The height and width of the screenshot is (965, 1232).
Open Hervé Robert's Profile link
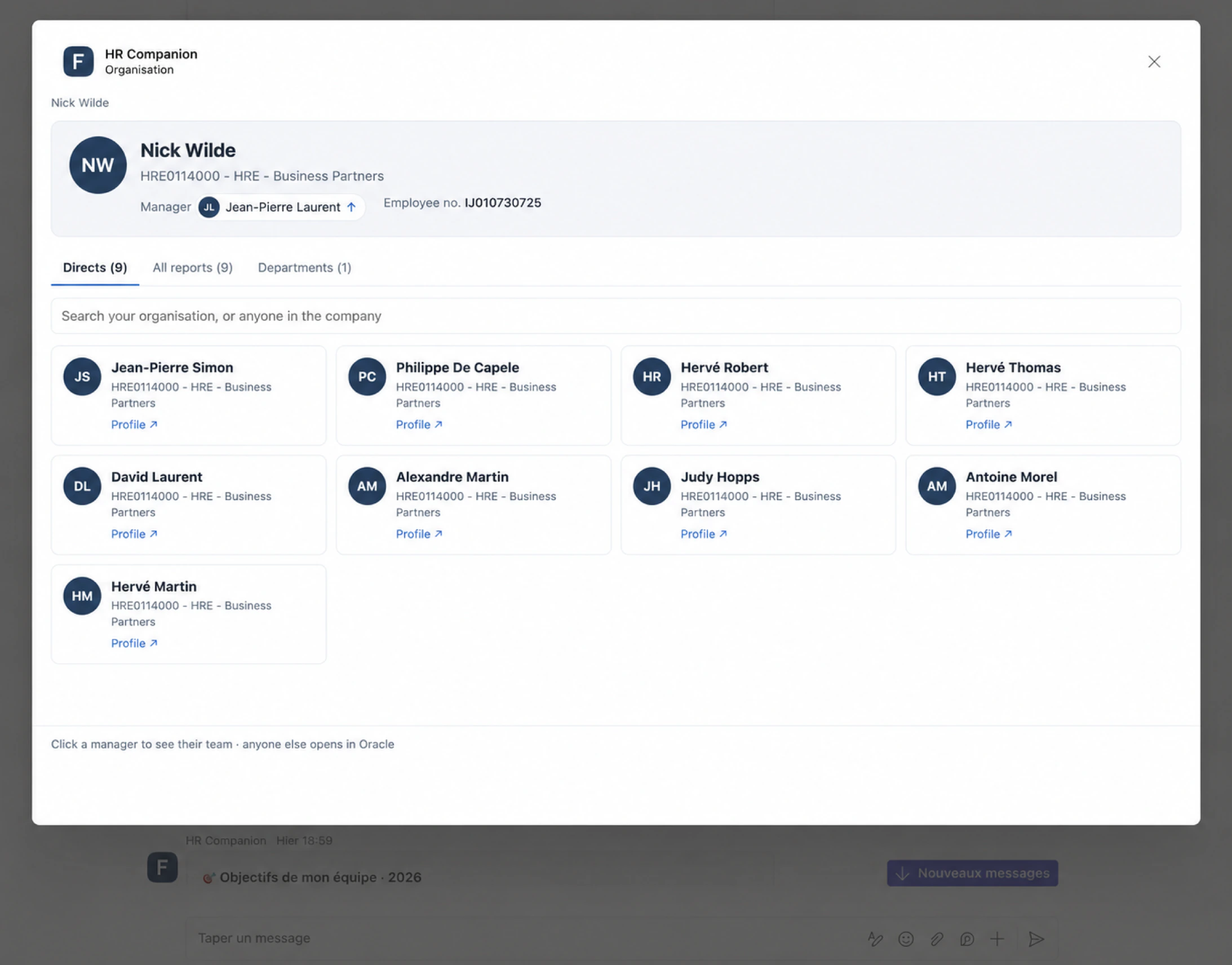(704, 424)
